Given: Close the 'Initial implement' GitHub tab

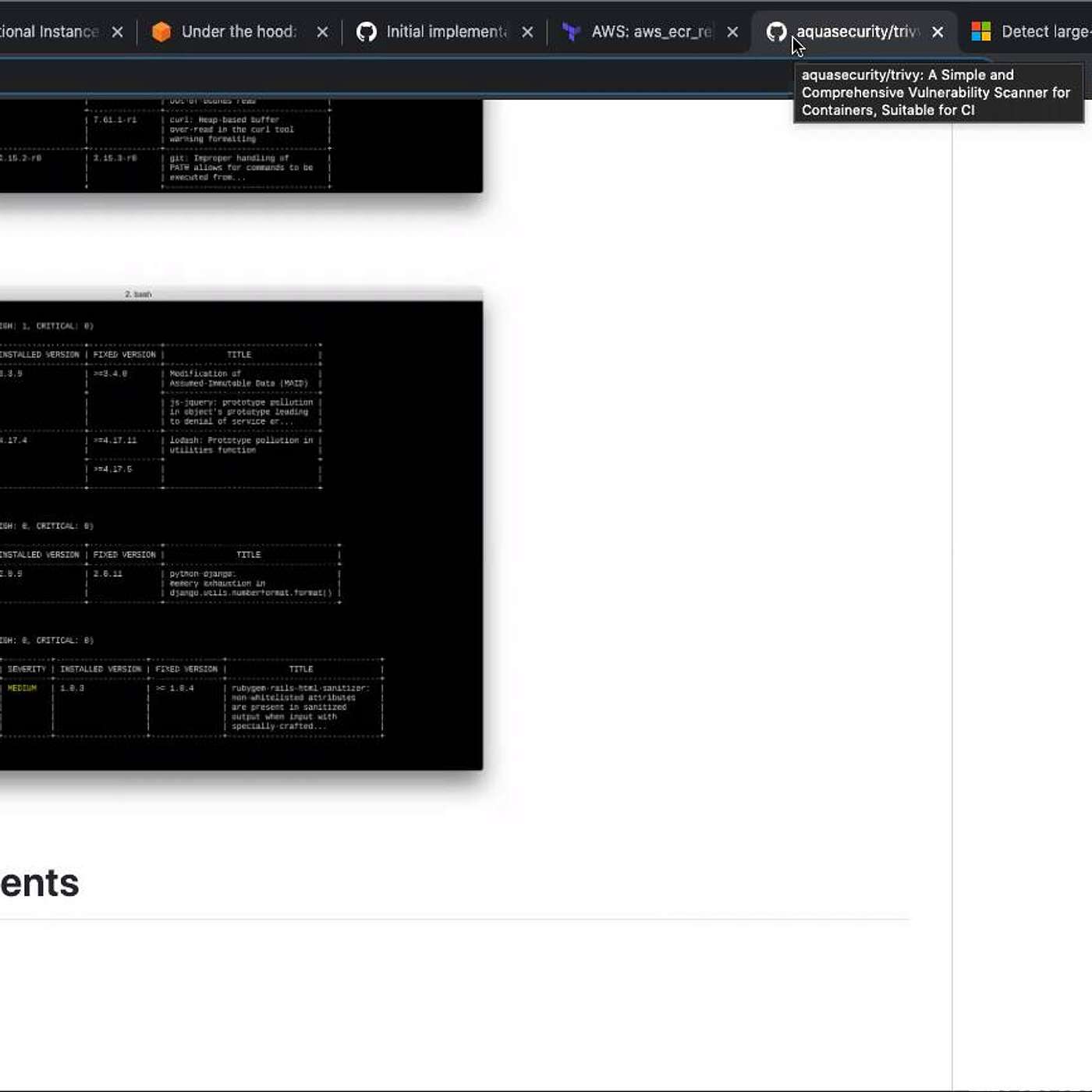Looking at the screenshot, I should point(527,32).
